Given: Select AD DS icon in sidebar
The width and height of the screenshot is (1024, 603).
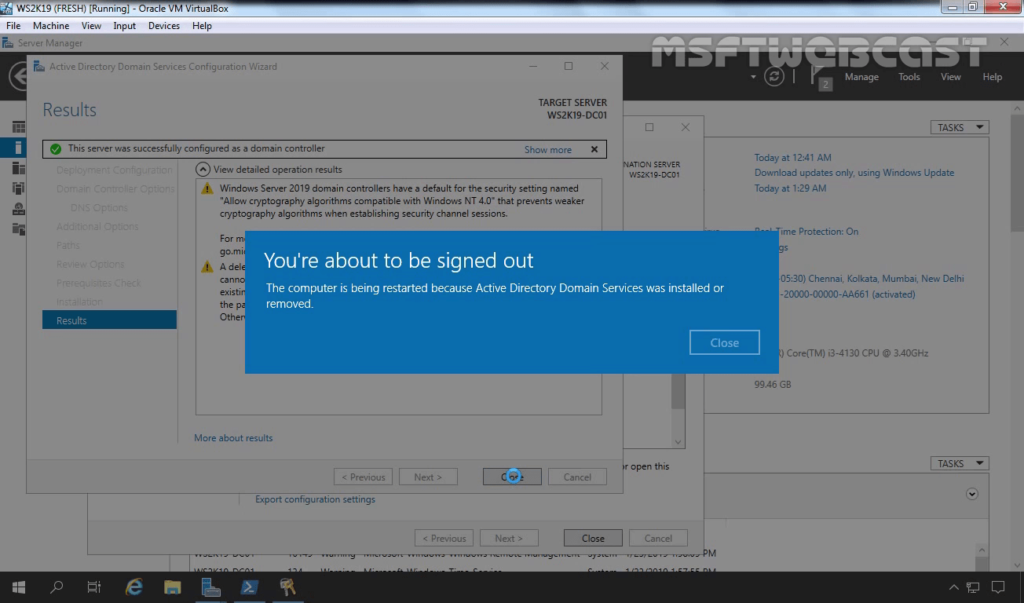Looking at the screenshot, I should (18, 188).
